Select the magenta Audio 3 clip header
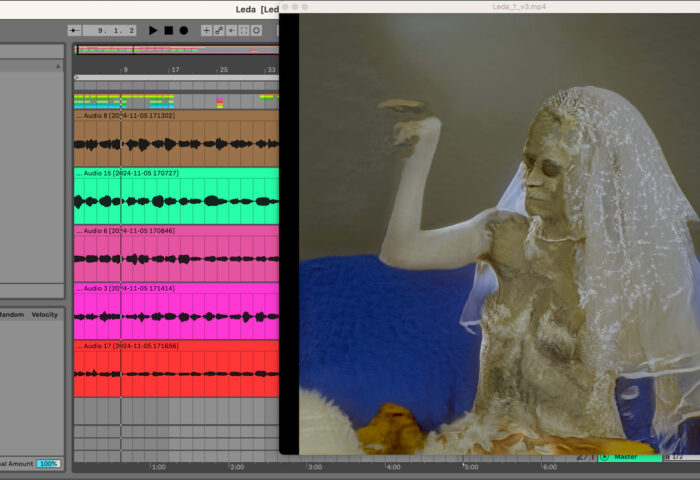This screenshot has height=480, width=700. click(176, 288)
